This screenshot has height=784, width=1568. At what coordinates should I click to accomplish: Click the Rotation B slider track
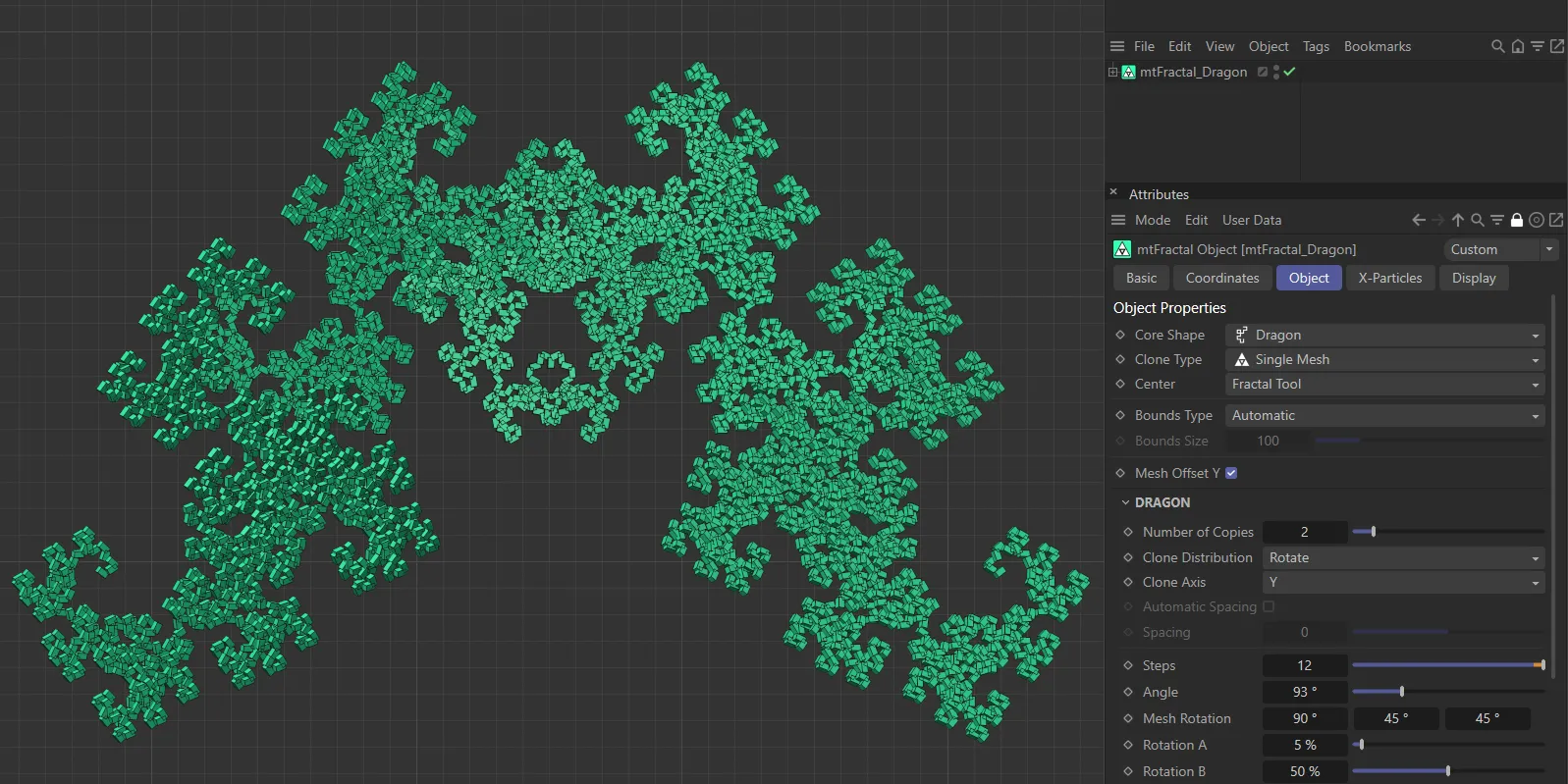pos(1448,771)
